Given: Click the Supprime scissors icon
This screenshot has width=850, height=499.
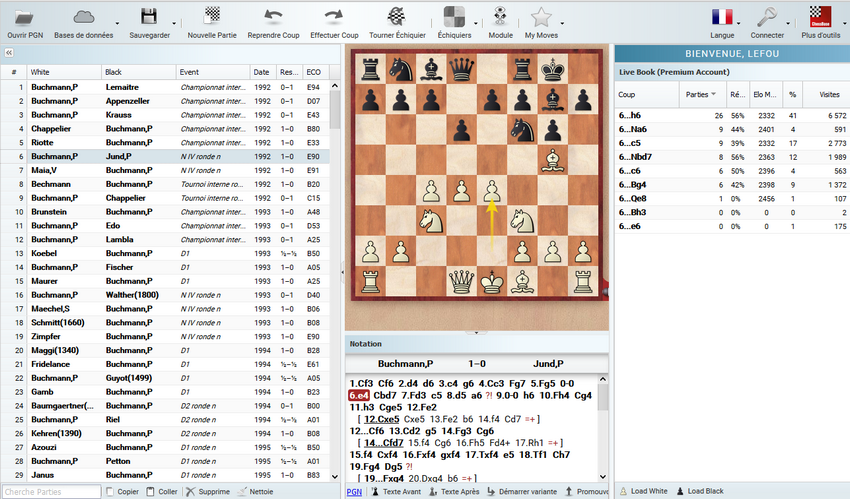Looking at the screenshot, I should click(x=190, y=492).
